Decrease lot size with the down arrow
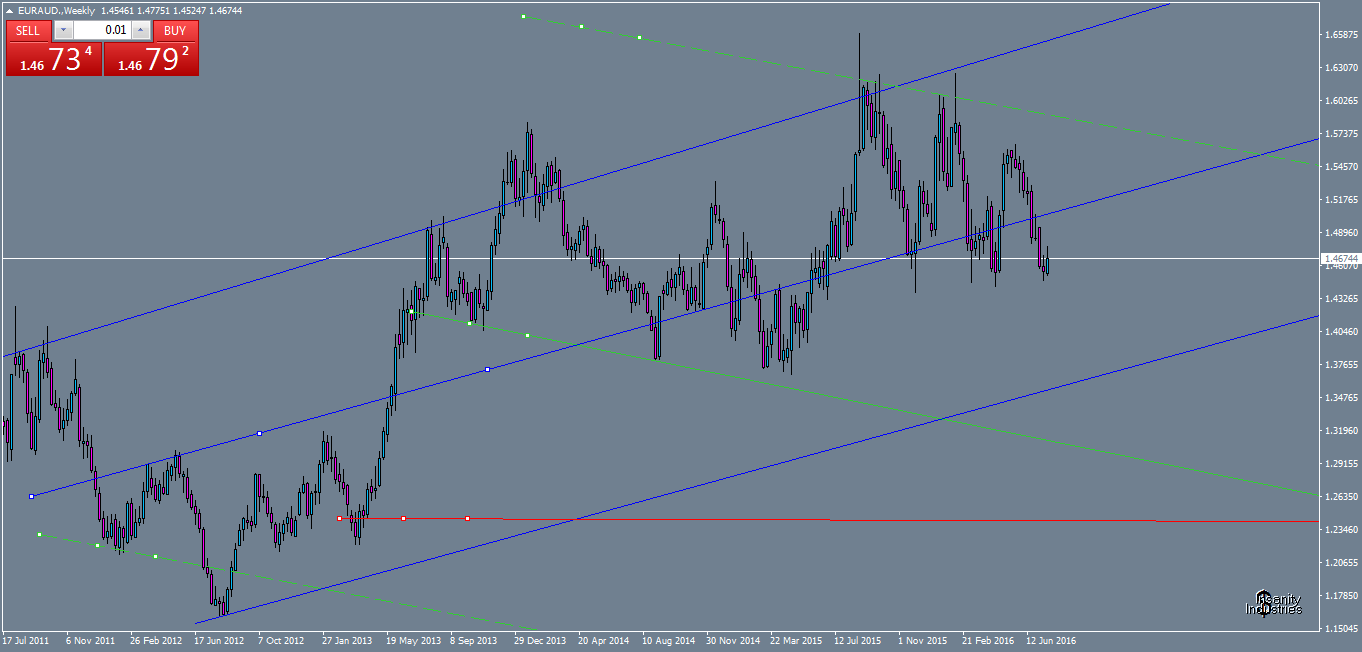 tap(63, 30)
